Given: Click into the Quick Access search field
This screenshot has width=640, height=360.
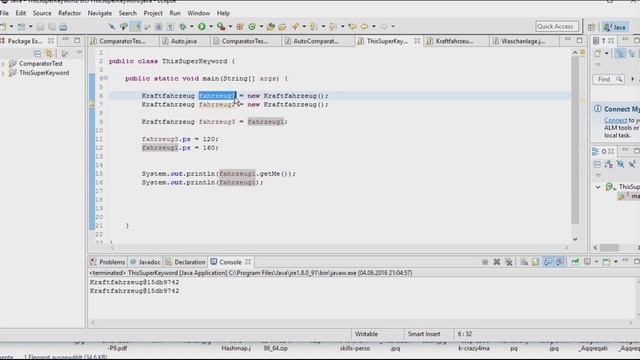Looking at the screenshot, I should tap(557, 27).
